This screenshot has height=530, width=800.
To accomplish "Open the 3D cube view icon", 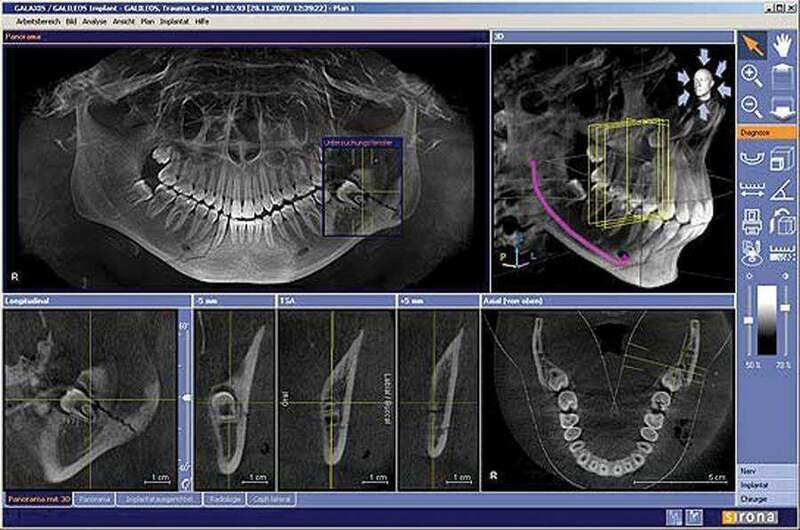I will point(782,159).
